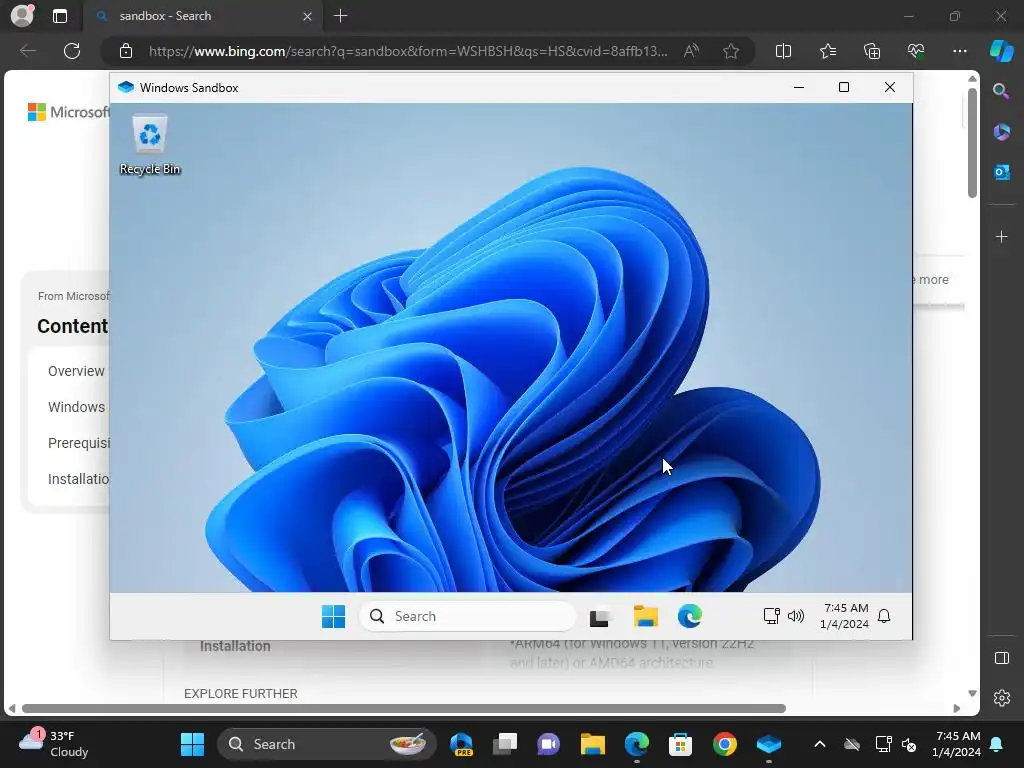The height and width of the screenshot is (768, 1024).
Task: Open Copilot preview on host taskbar
Action: click(461, 744)
